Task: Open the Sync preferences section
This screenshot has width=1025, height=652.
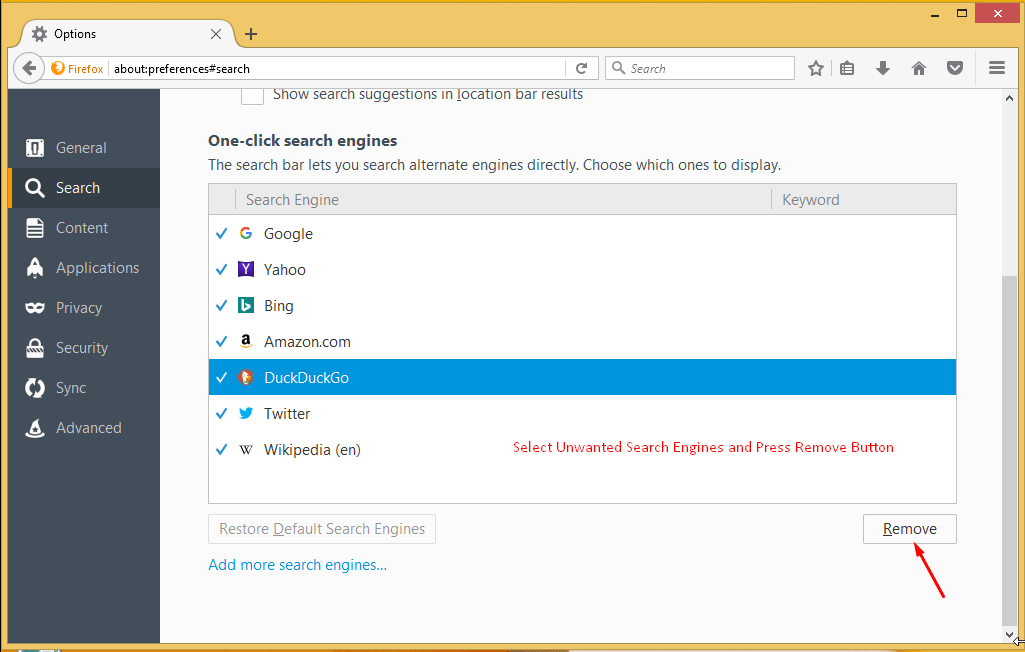Action: 84,387
